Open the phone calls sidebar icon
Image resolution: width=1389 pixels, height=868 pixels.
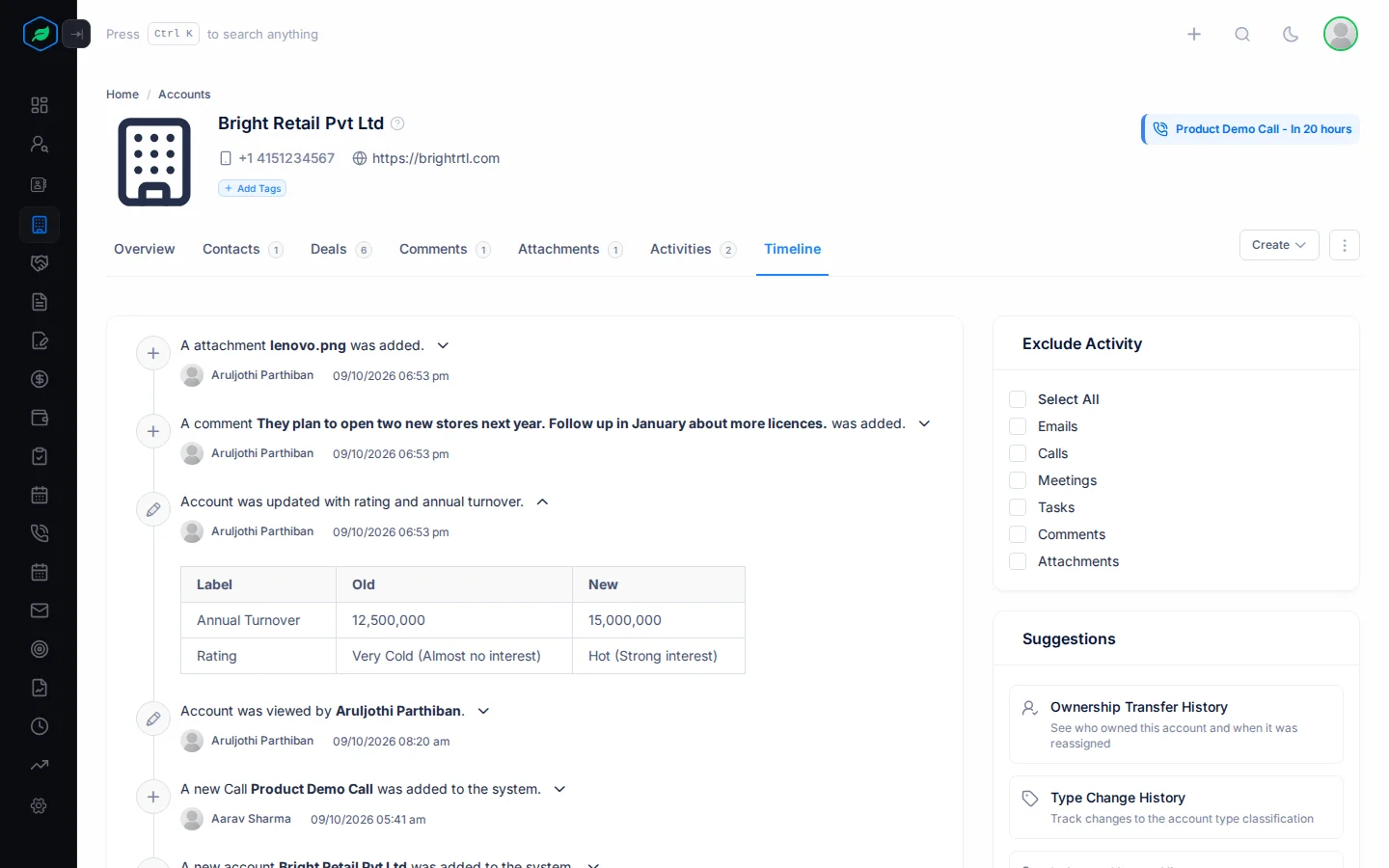coord(40,533)
